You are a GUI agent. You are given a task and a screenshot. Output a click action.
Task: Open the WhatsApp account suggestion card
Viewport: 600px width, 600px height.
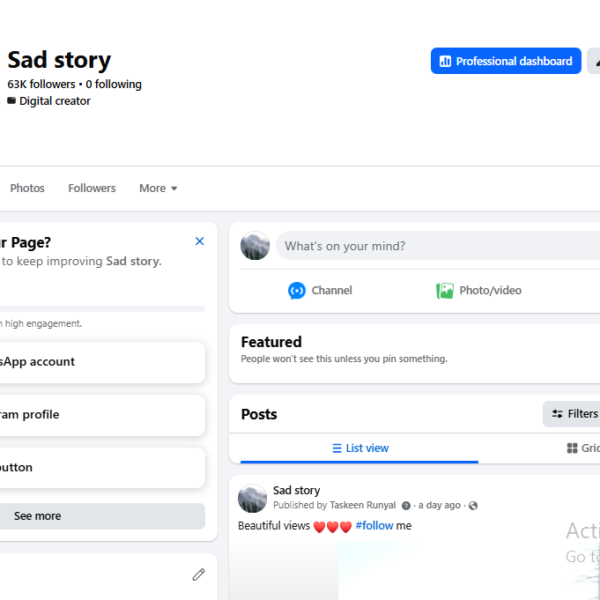[x=101, y=362]
